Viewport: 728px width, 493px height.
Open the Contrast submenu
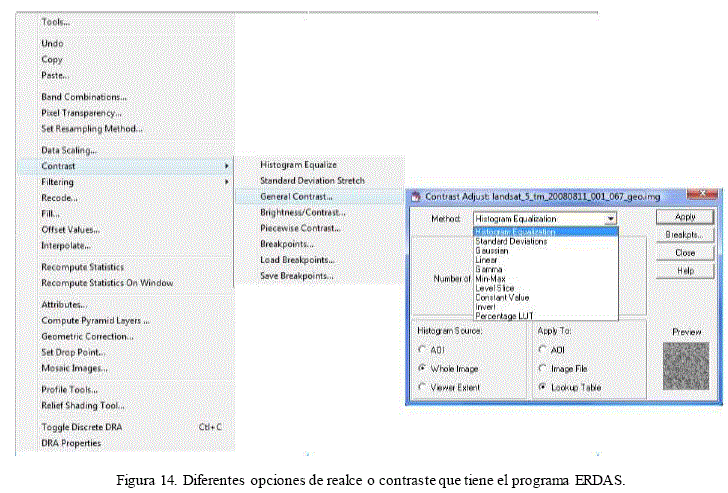click(58, 166)
